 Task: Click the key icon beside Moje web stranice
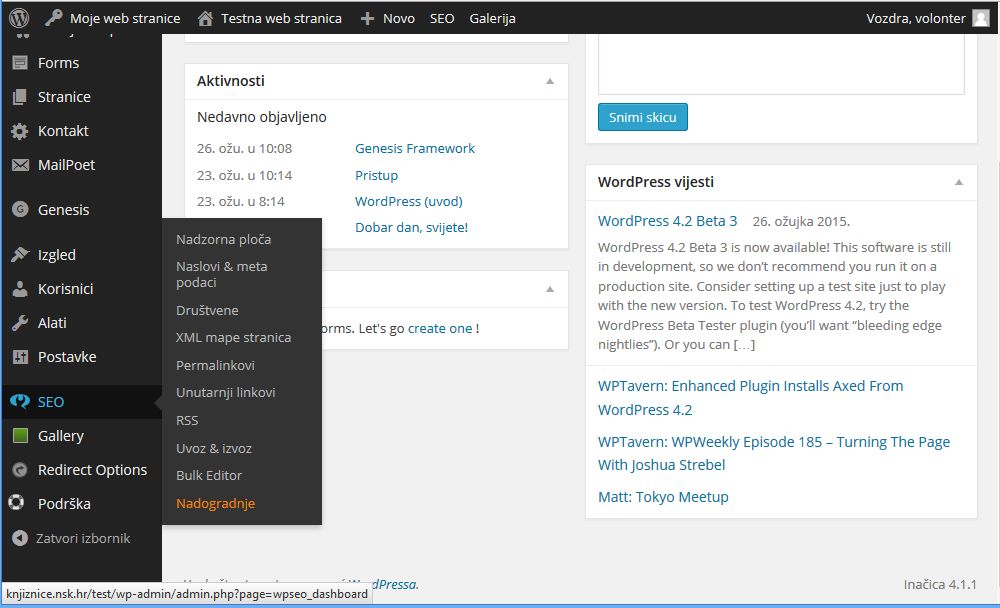(54, 18)
